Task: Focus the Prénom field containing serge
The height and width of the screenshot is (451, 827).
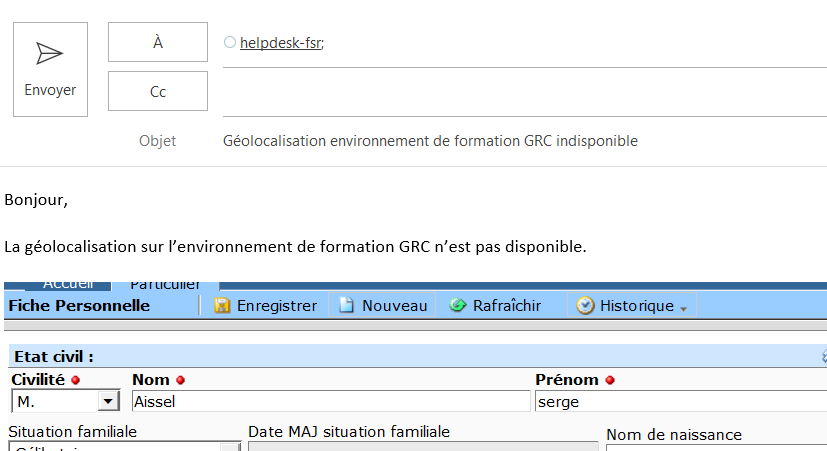Action: [x=680, y=401]
